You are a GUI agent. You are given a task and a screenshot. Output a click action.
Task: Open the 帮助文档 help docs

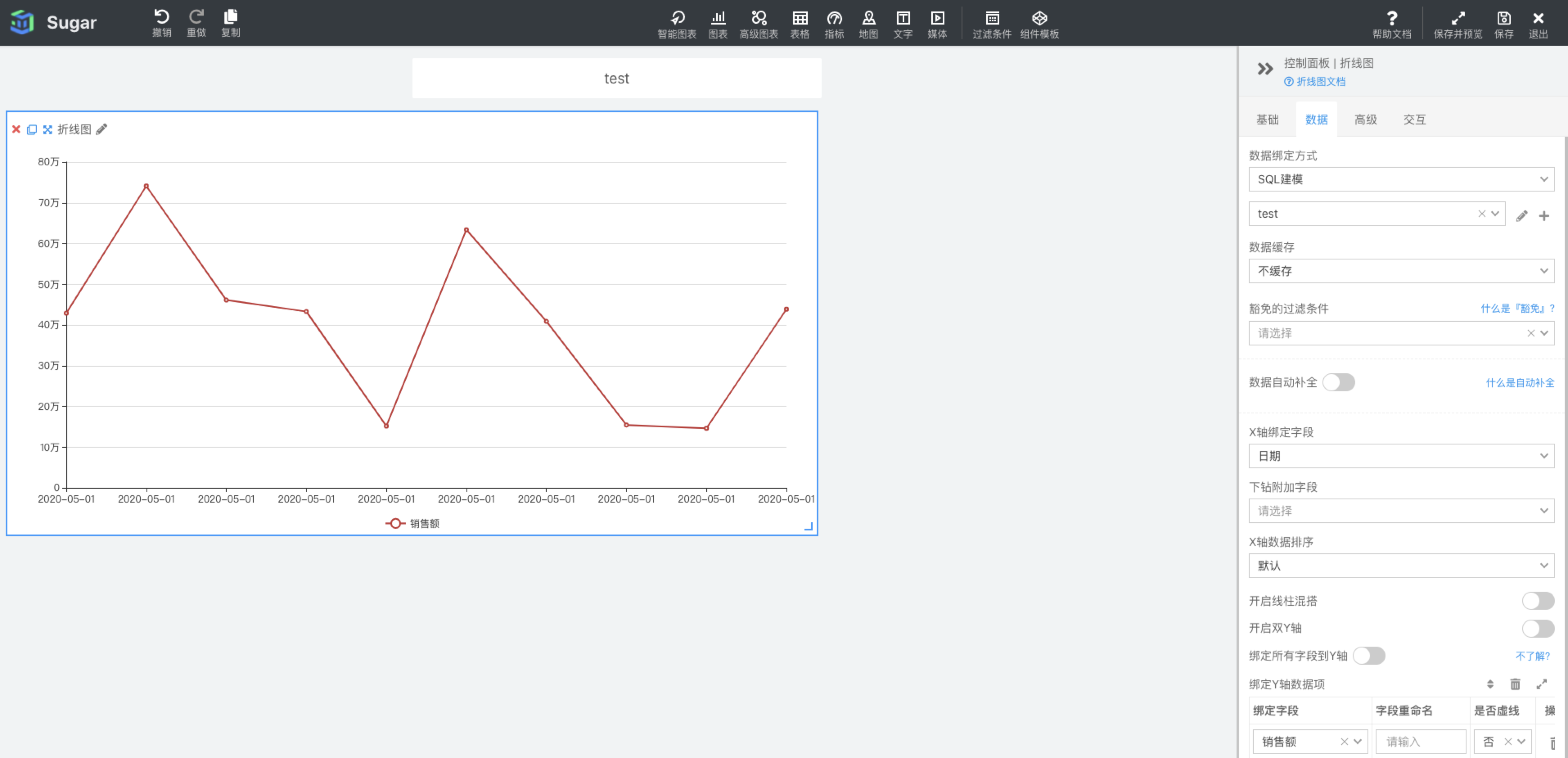(x=1392, y=25)
